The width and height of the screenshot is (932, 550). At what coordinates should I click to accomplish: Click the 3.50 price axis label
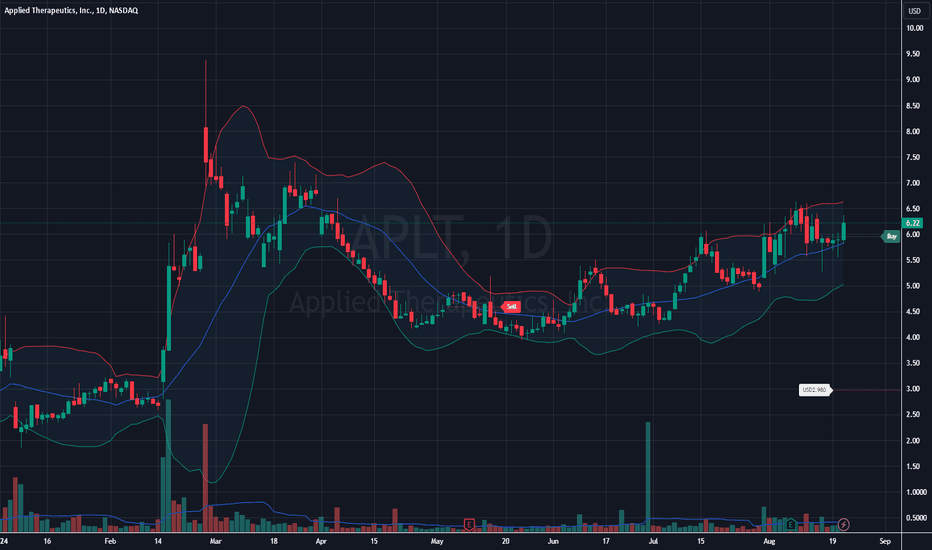(912, 363)
